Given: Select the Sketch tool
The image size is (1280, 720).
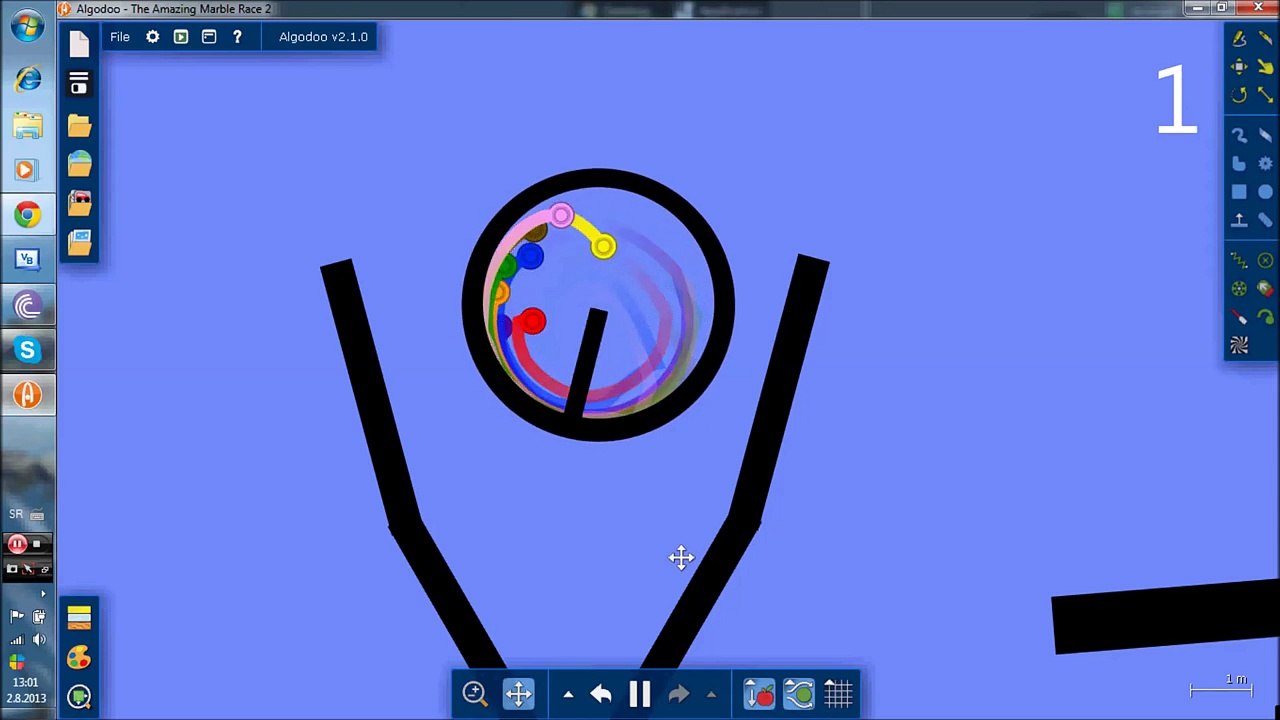Looking at the screenshot, I should tap(1239, 39).
